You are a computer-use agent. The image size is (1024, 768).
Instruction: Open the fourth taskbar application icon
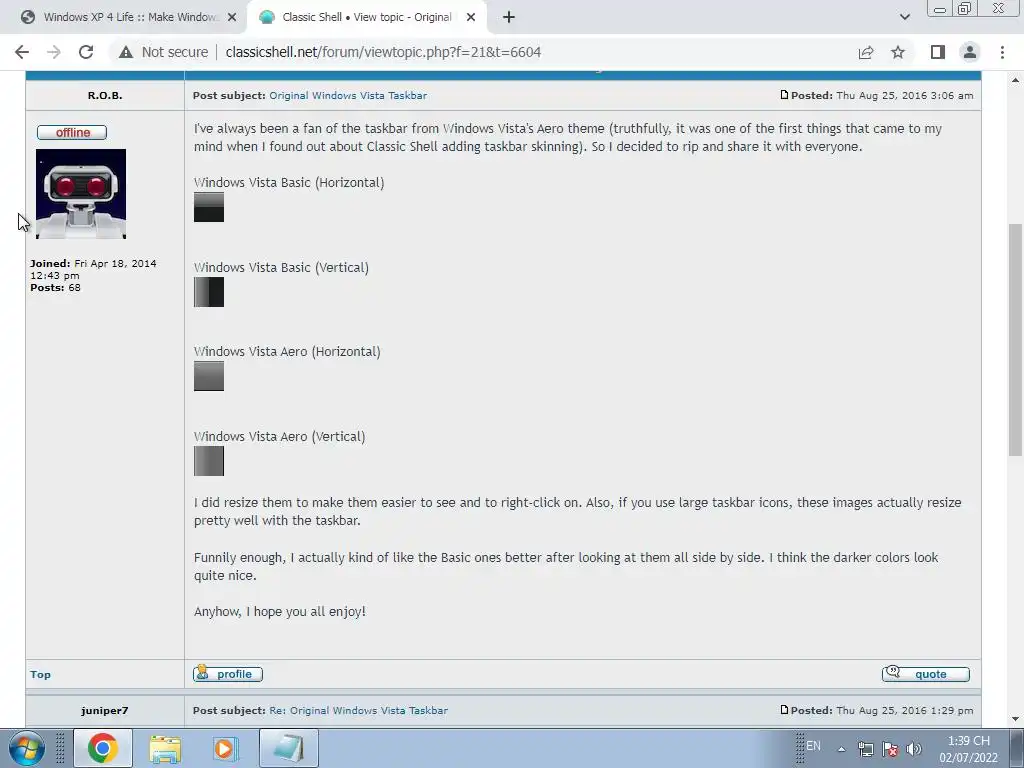coord(289,748)
